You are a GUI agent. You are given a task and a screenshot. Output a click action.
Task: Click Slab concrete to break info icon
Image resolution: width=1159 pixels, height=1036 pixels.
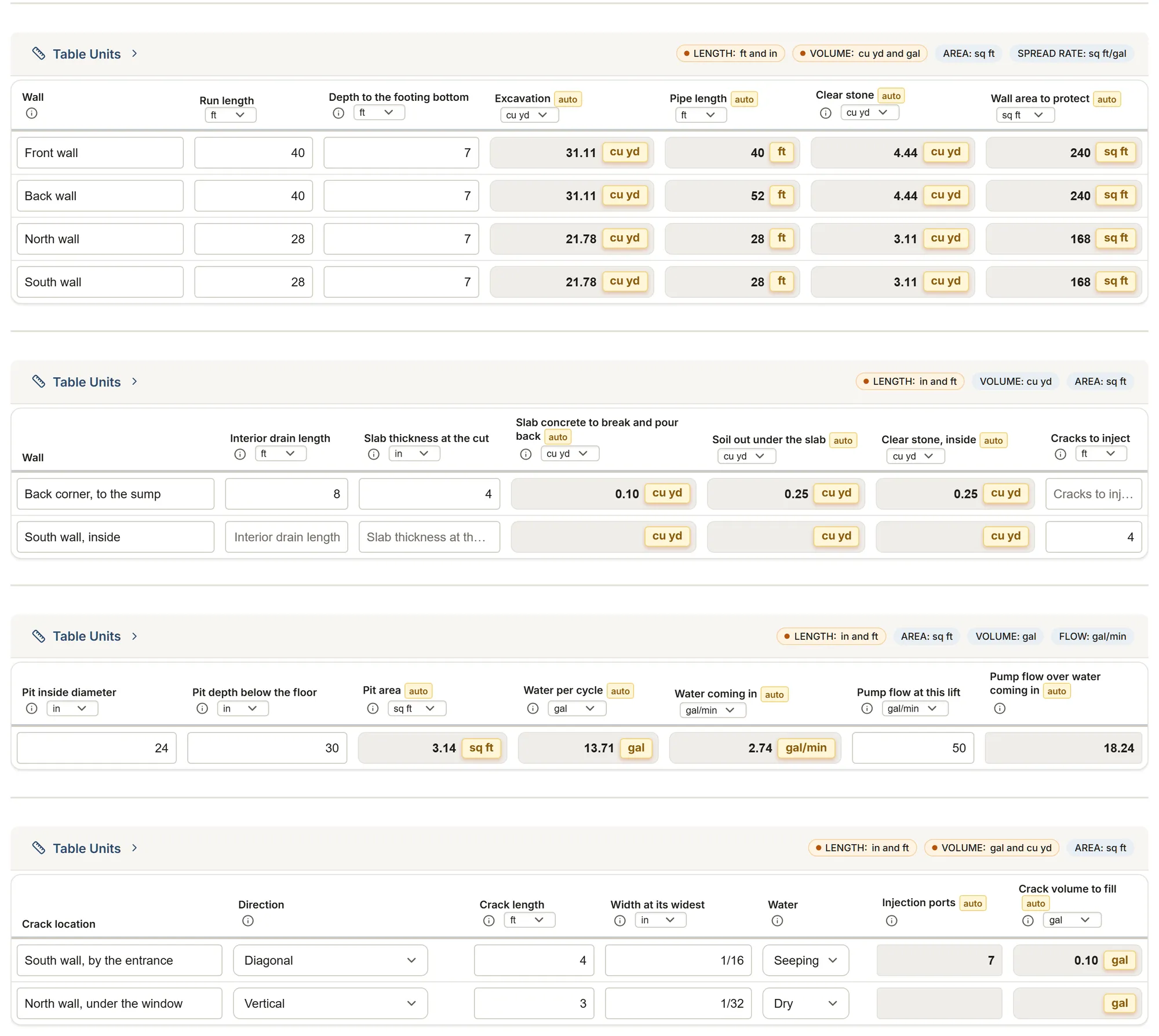tap(526, 455)
